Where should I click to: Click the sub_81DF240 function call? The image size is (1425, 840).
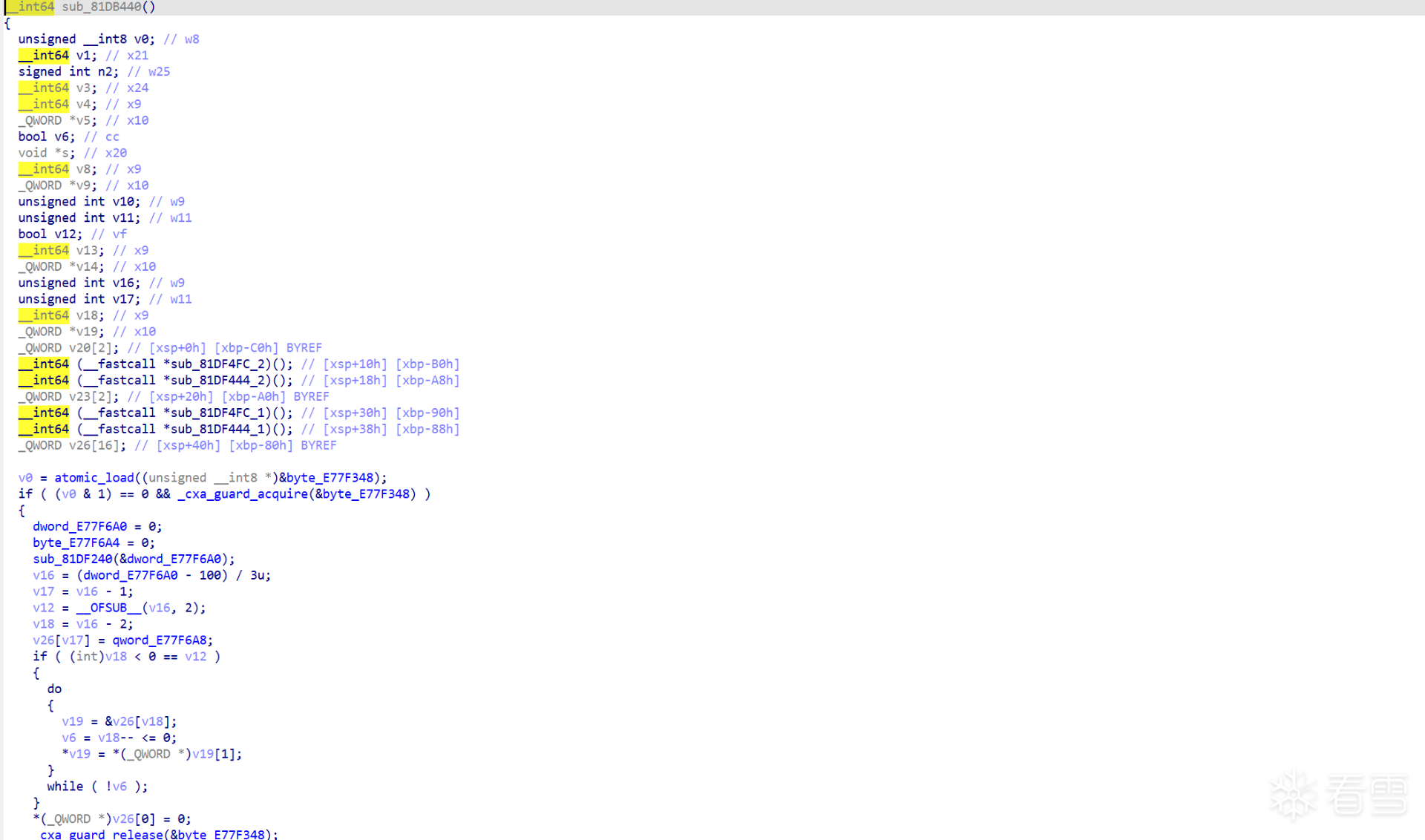coord(72,559)
